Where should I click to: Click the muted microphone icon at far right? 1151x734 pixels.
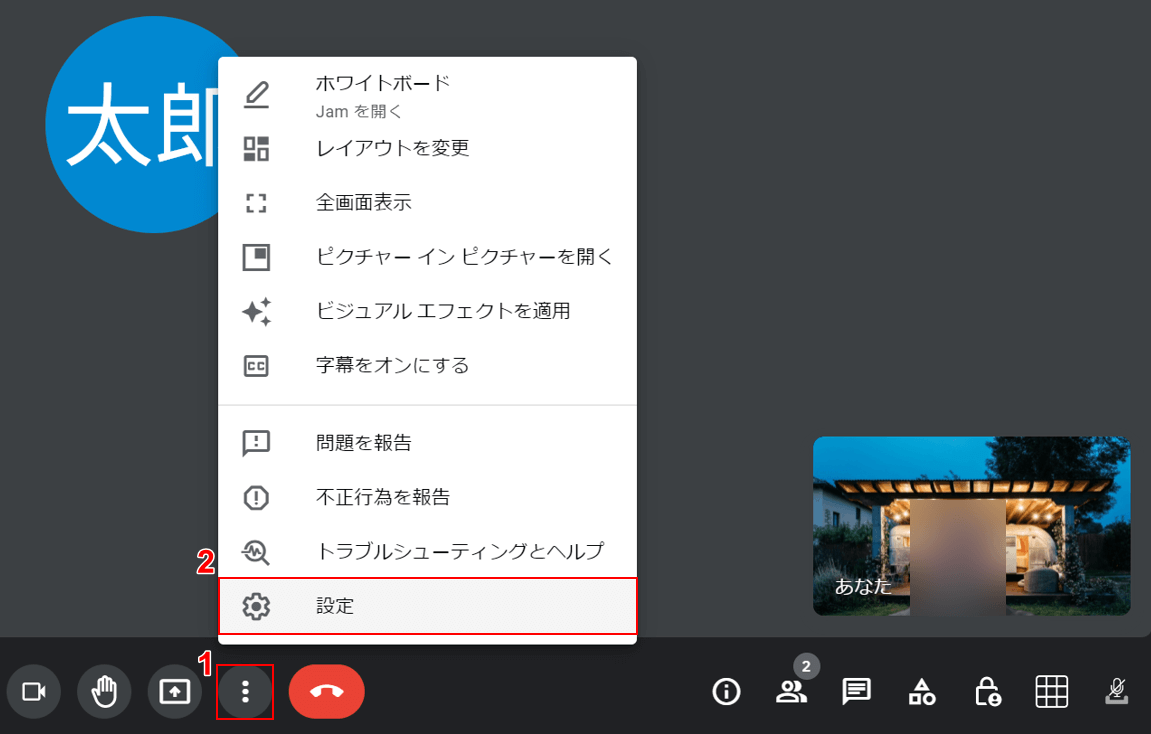point(1116,691)
